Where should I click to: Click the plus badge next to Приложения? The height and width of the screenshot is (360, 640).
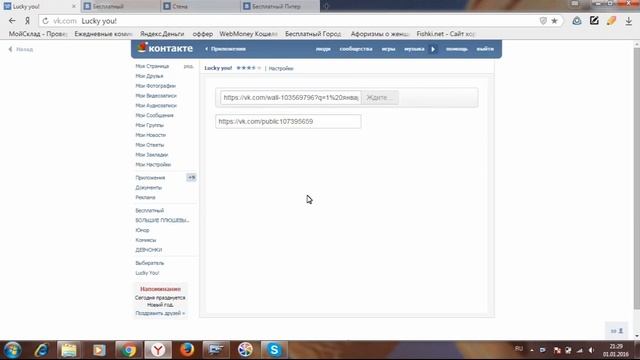(x=191, y=177)
